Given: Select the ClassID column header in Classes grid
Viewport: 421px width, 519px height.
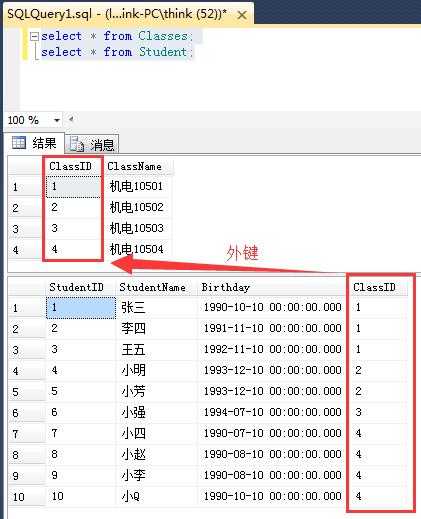Looking at the screenshot, I should tap(73, 166).
